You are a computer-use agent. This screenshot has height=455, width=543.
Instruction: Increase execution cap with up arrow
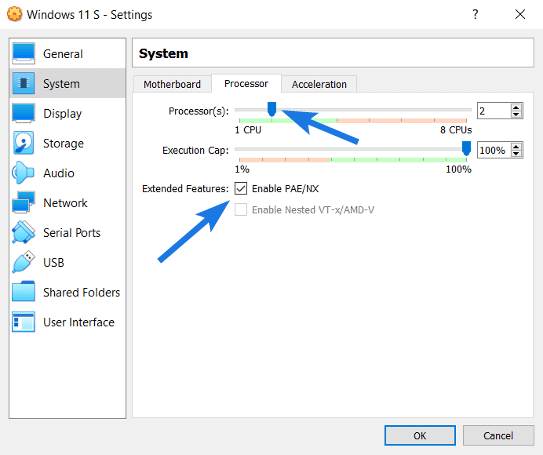[516, 146]
